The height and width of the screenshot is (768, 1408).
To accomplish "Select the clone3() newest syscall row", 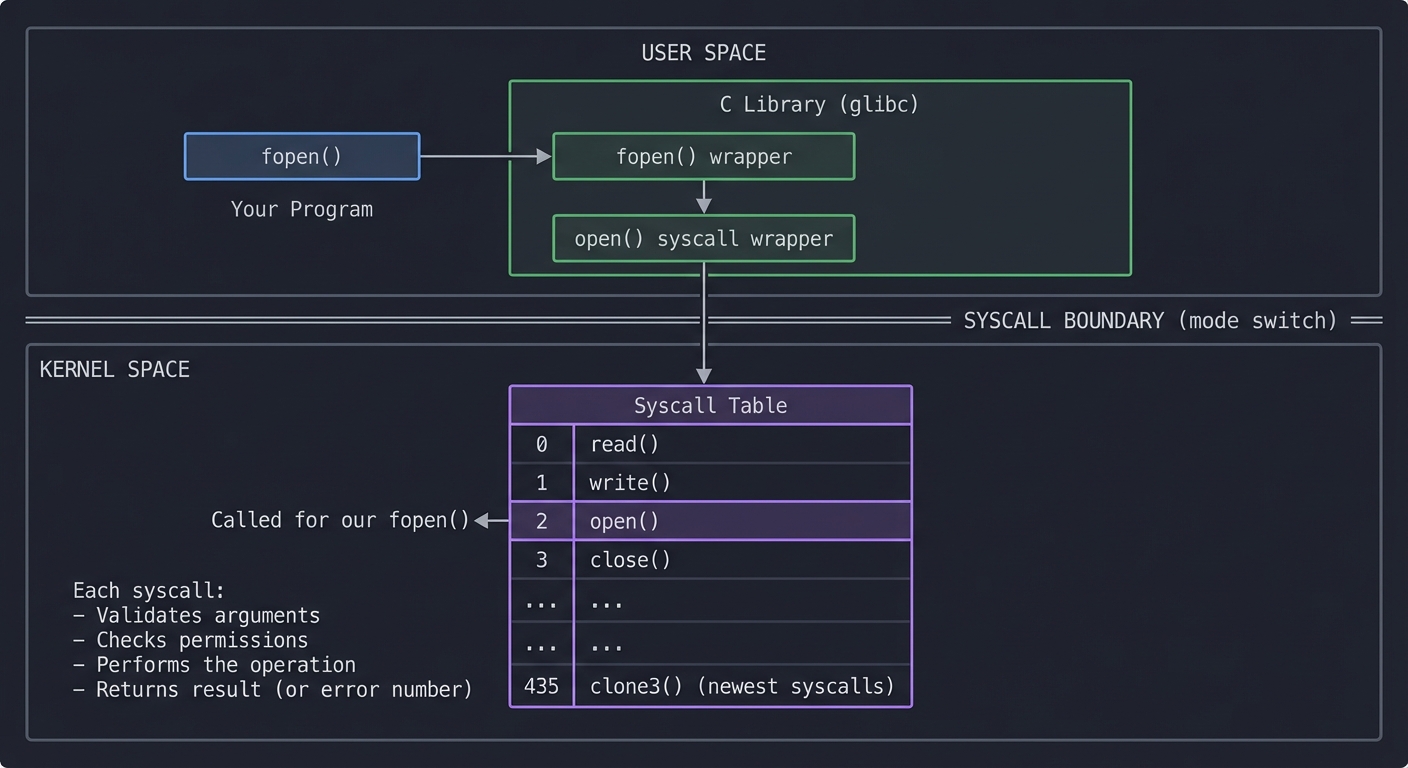I will pyautogui.click(x=742, y=686).
